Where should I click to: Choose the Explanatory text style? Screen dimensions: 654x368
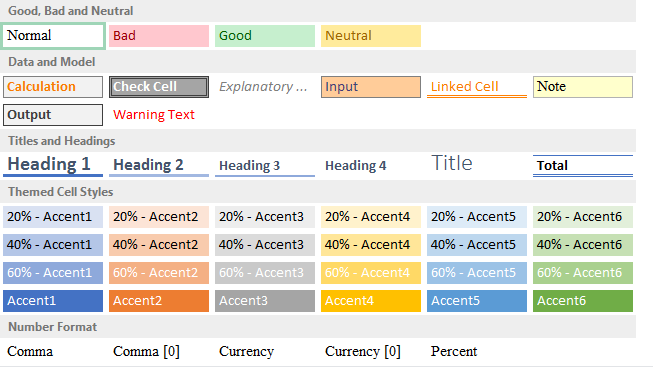tap(265, 87)
